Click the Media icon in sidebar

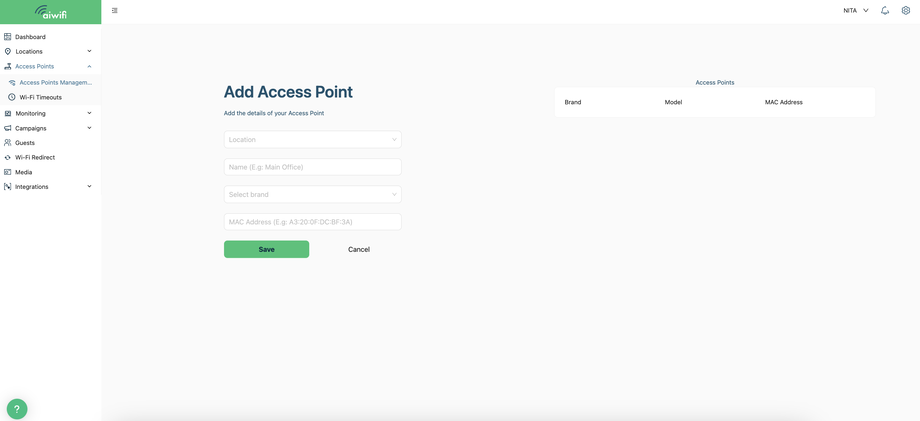8,172
